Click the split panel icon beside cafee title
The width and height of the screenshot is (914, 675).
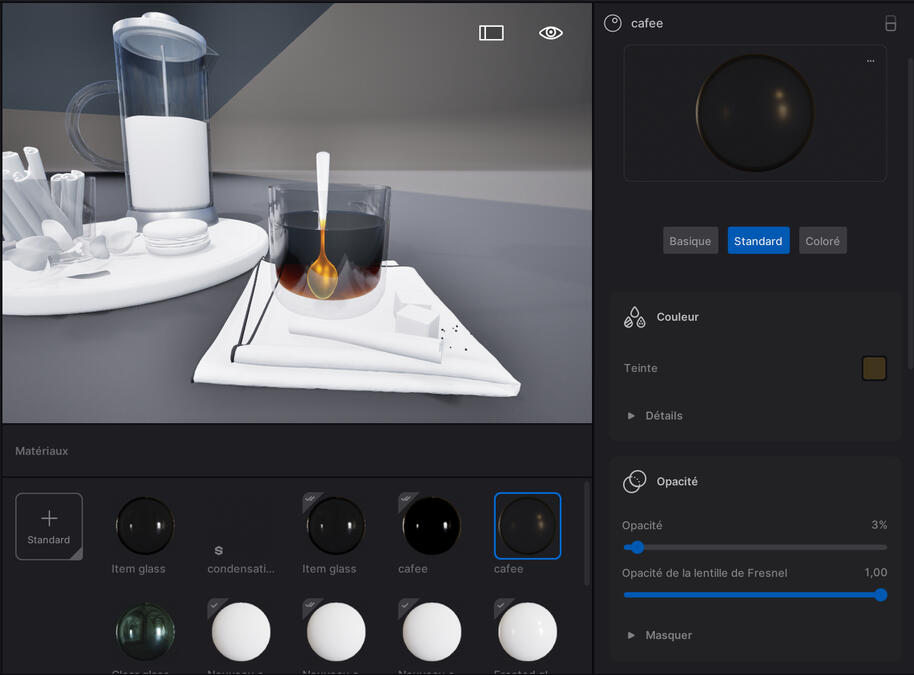(890, 23)
